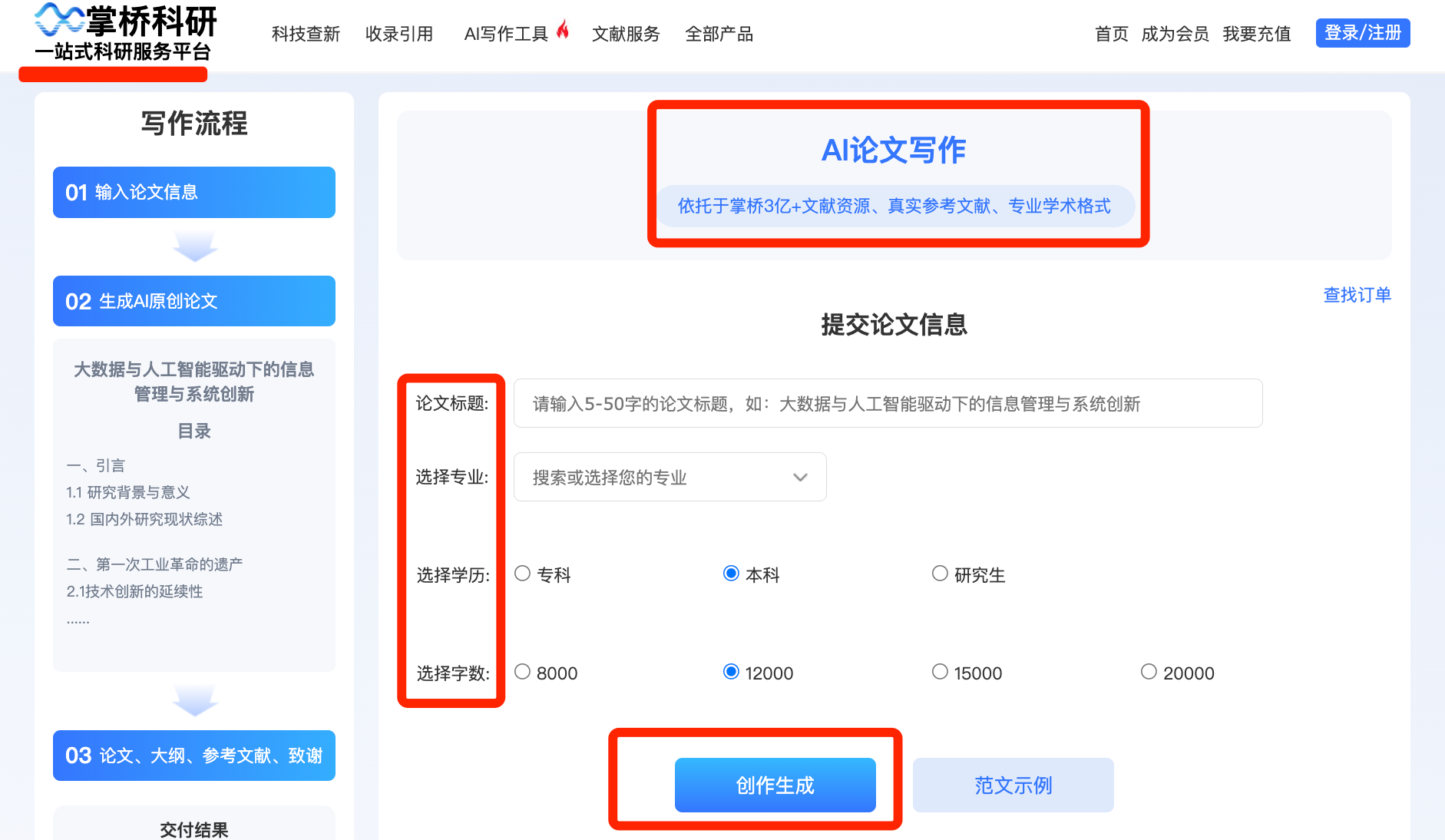Click outline entry 二、第一次工业革命的遗产
This screenshot has width=1445, height=840.
pyautogui.click(x=154, y=564)
